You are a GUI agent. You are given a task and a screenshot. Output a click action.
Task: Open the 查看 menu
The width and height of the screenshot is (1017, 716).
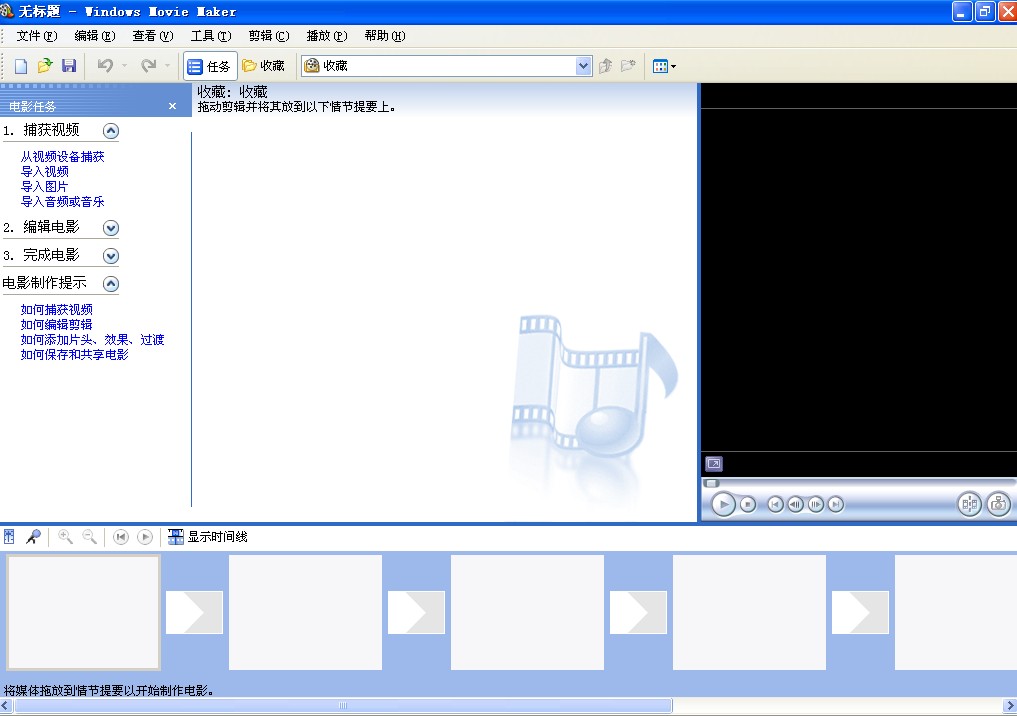(x=153, y=36)
